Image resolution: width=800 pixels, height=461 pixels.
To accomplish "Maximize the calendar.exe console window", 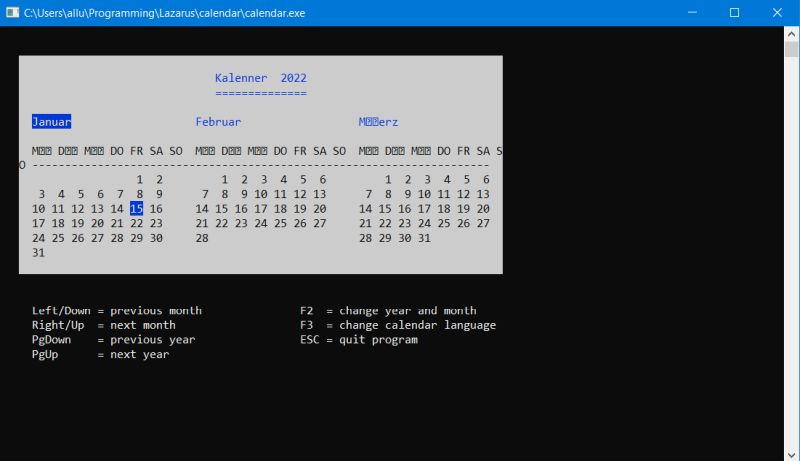I will pos(734,13).
